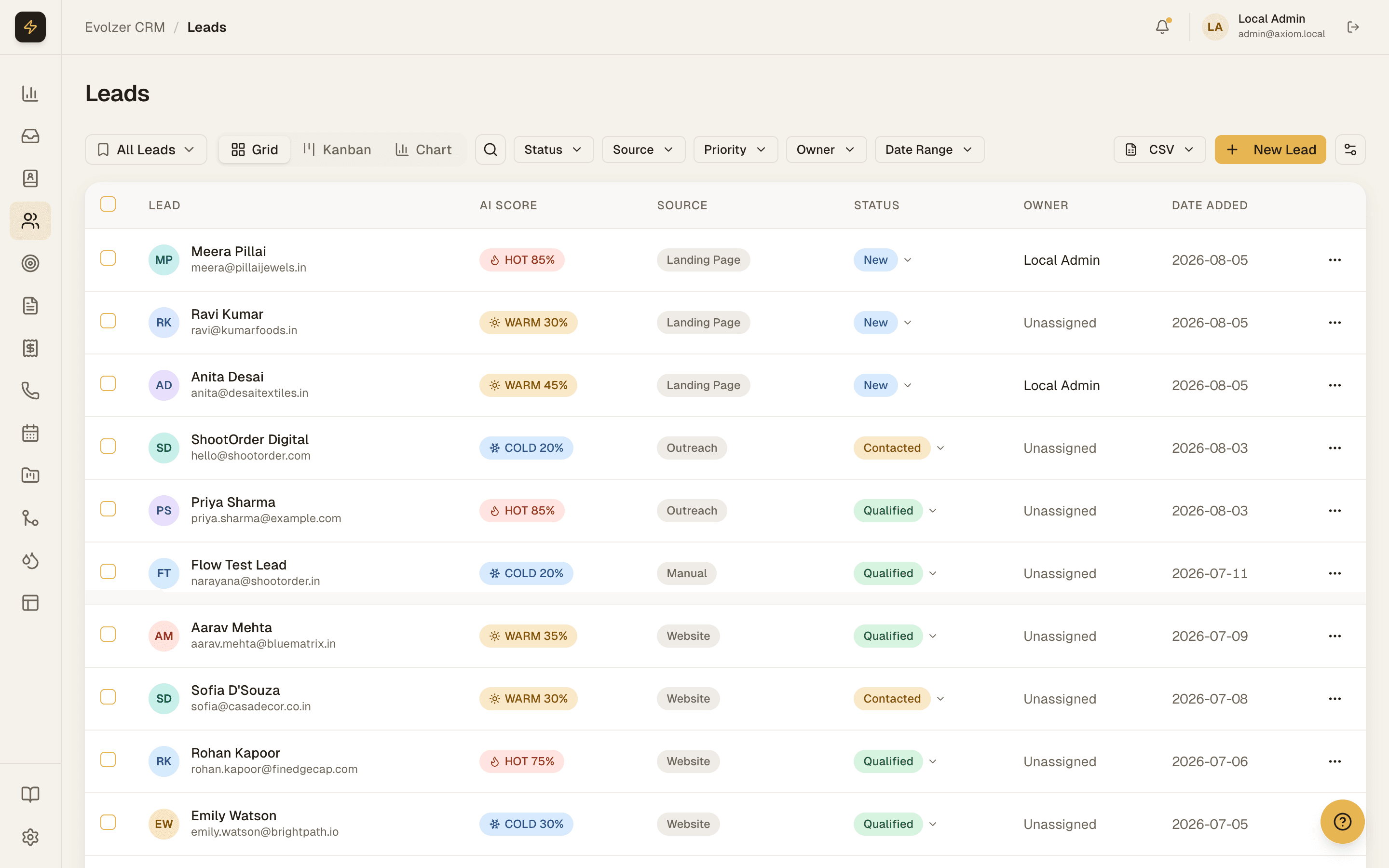This screenshot has height=868, width=1389.
Task: Change Sofia D'Souza's Contacted status dropdown
Action: (x=899, y=699)
